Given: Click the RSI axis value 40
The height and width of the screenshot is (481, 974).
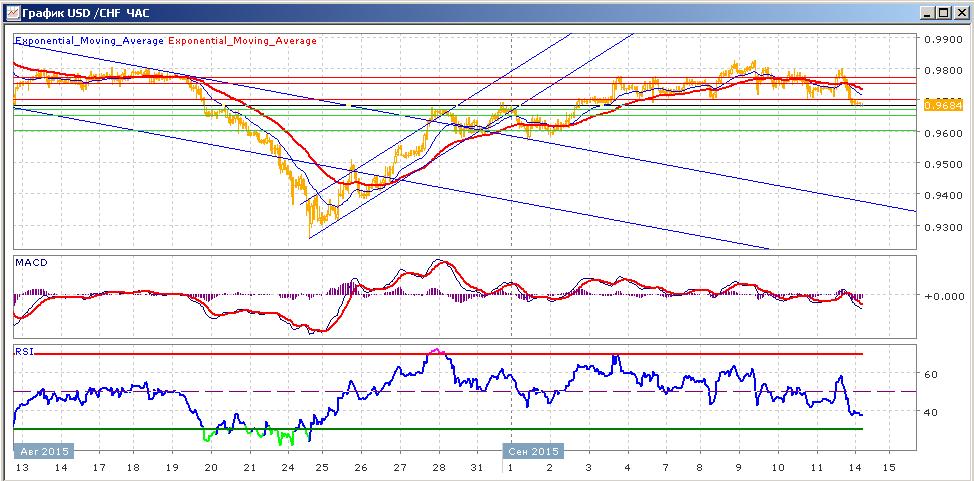Looking at the screenshot, I should point(931,411).
